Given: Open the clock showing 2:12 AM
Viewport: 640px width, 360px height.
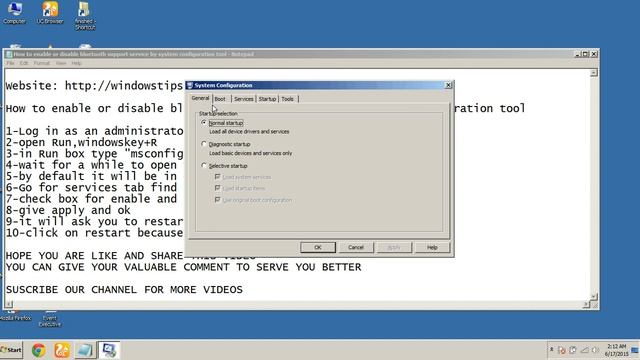Looking at the screenshot, I should pyautogui.click(x=616, y=350).
